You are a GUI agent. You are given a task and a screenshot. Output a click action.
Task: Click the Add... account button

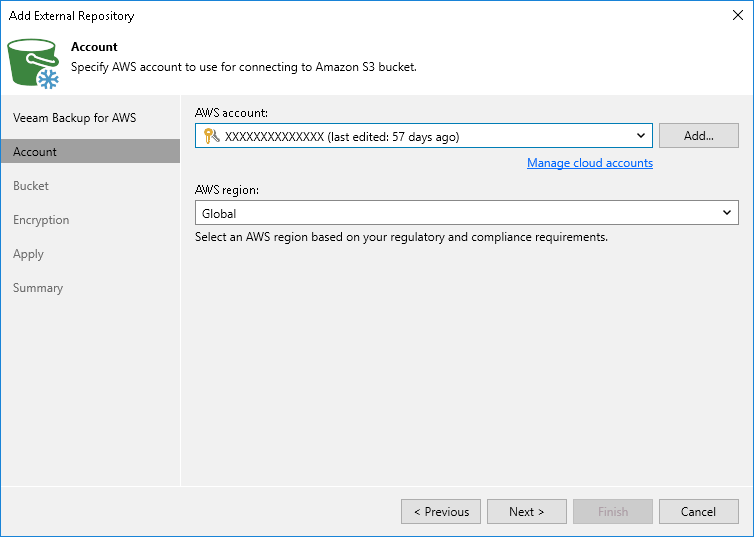699,136
